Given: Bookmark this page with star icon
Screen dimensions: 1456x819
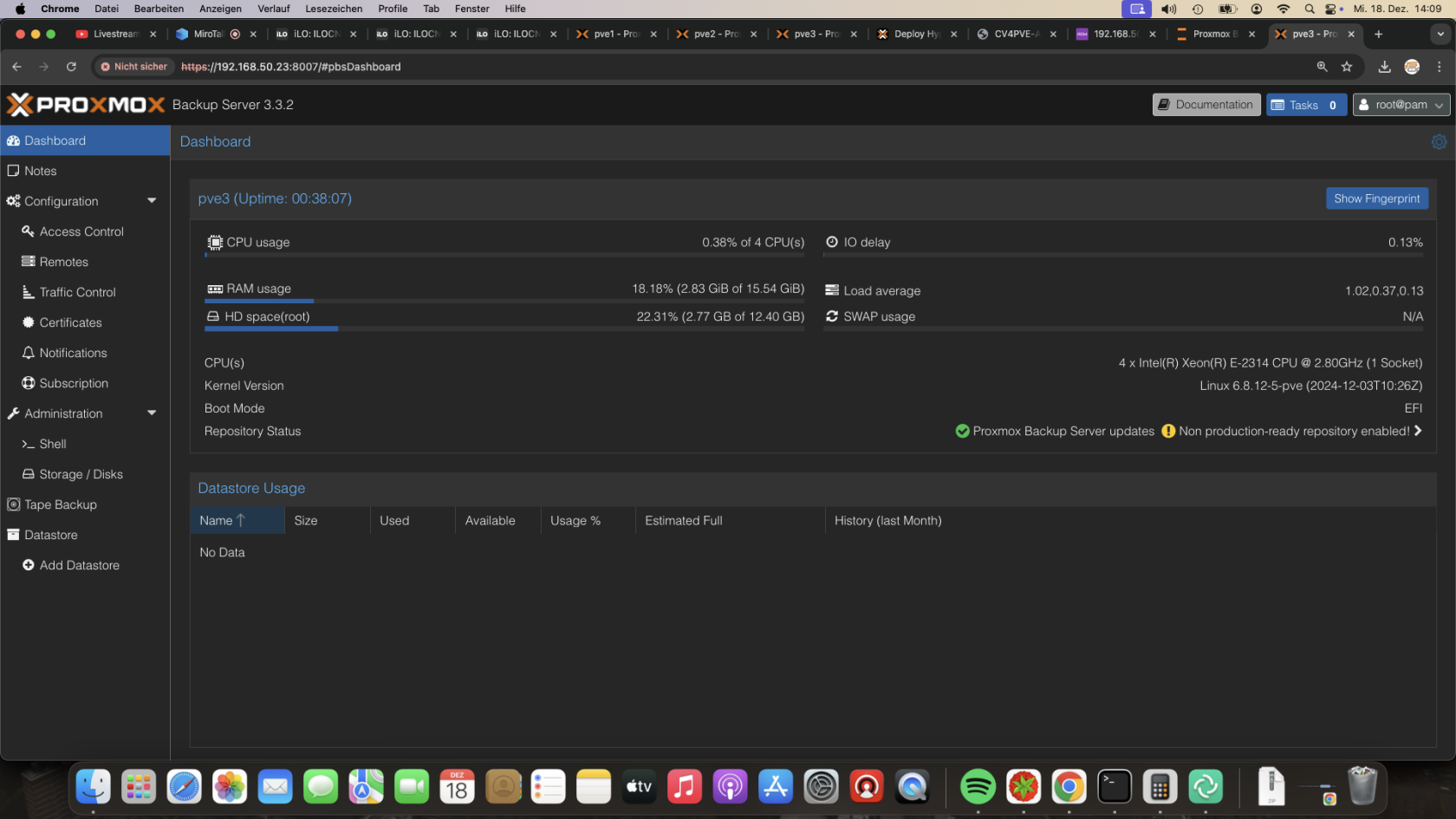Looking at the screenshot, I should [1347, 67].
